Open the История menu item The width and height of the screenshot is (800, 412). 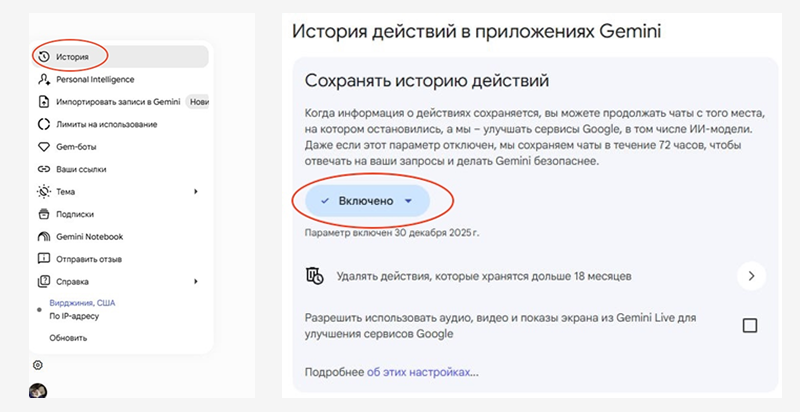(x=121, y=57)
